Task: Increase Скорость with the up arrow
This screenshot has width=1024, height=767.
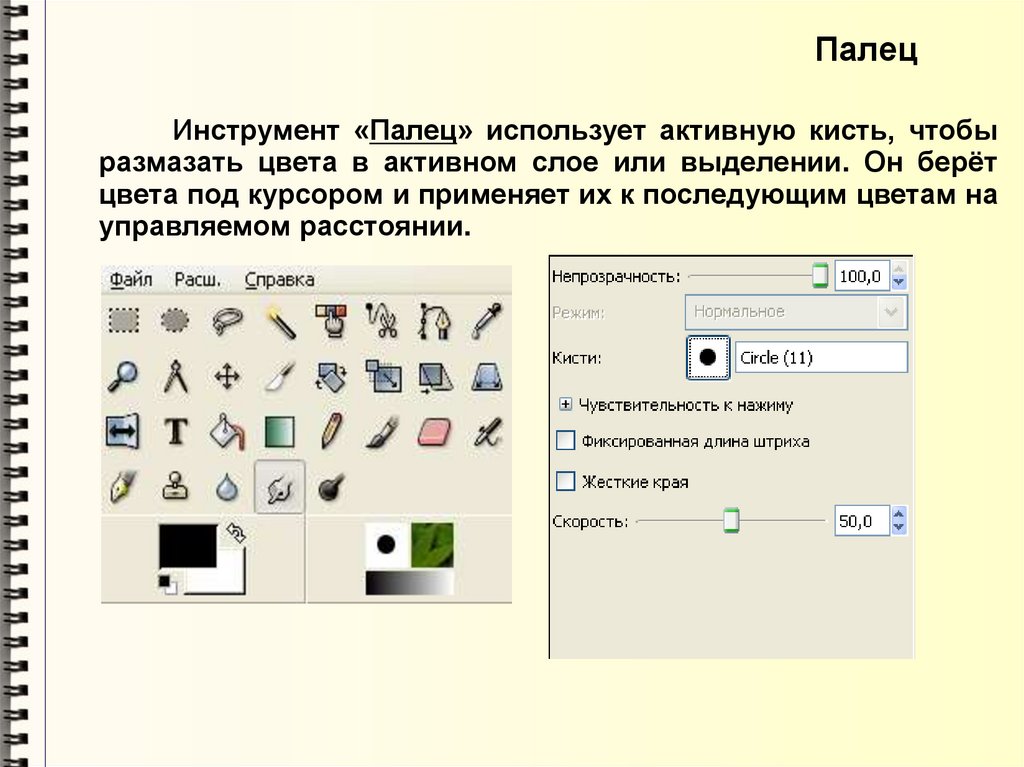Action: click(899, 514)
